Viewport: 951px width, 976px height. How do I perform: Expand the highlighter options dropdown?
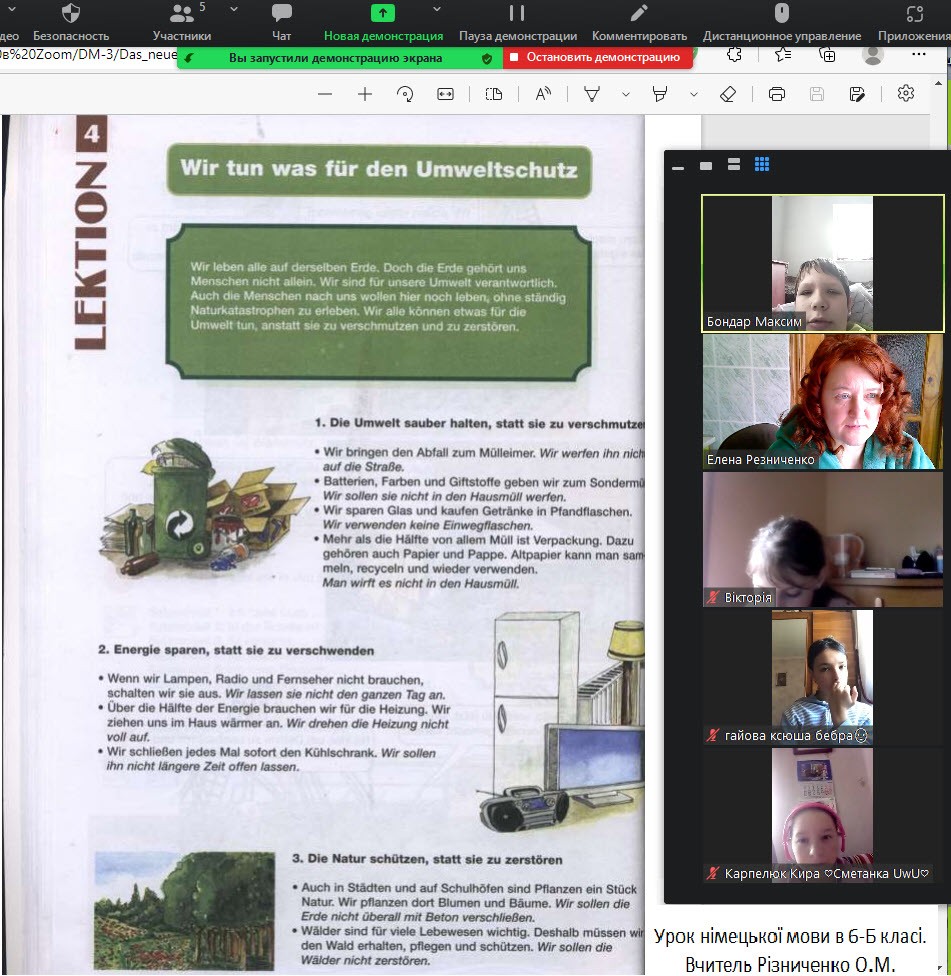tap(694, 94)
